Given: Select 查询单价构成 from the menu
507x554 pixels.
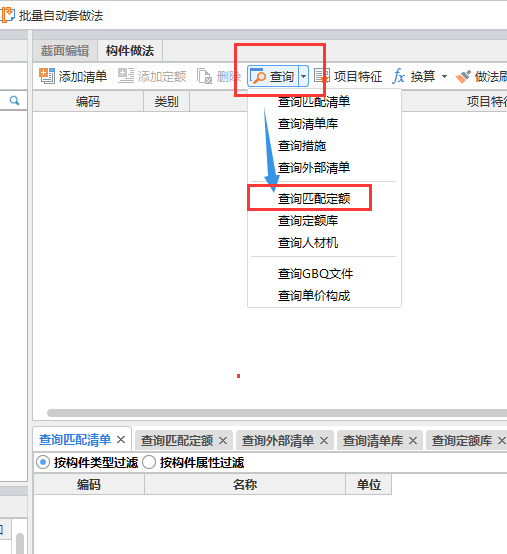Looking at the screenshot, I should pyautogui.click(x=314, y=295).
